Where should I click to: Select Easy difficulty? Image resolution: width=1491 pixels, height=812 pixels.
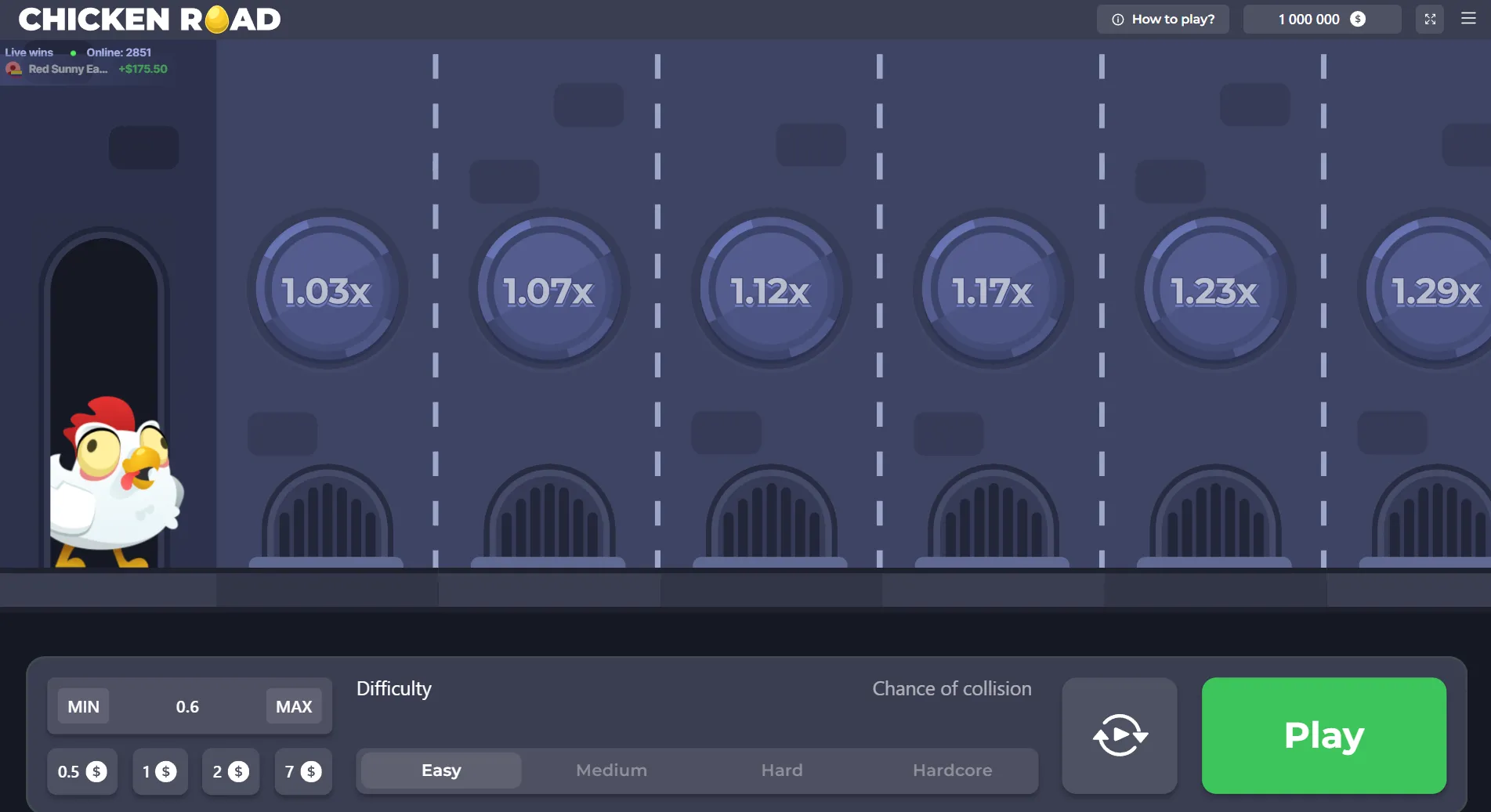[x=441, y=770]
